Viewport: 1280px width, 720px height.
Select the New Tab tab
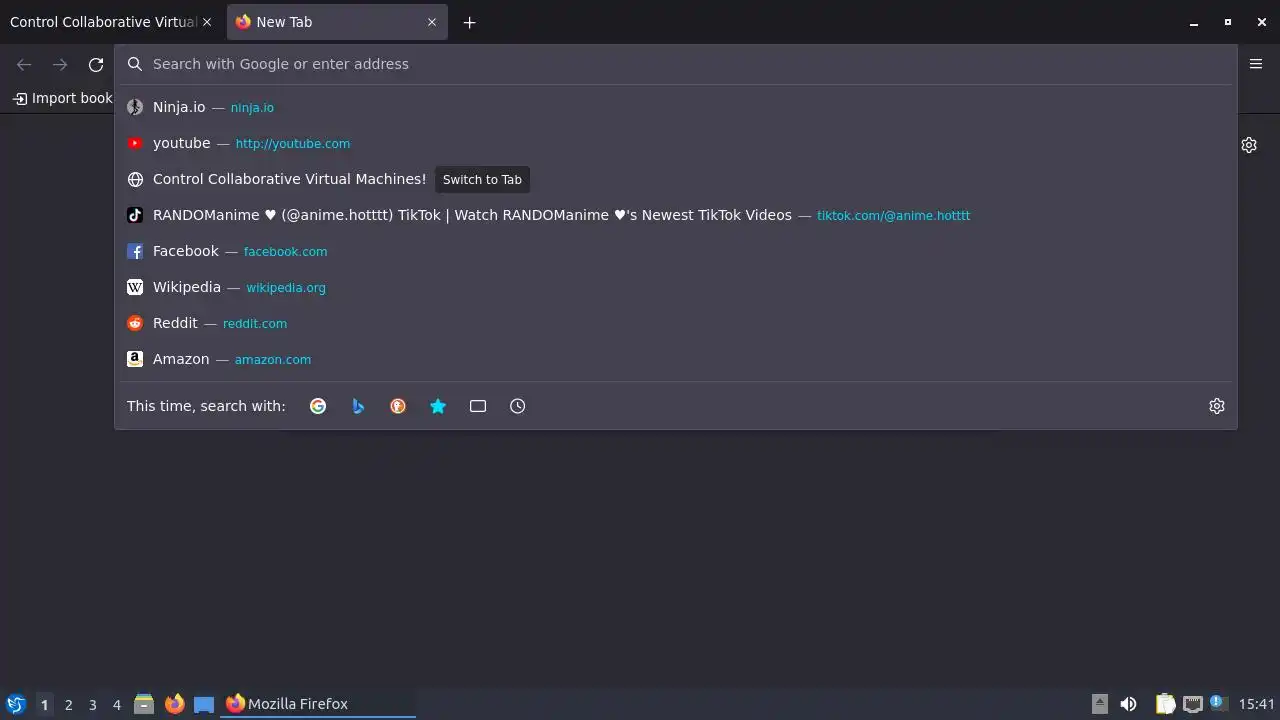coord(336,22)
